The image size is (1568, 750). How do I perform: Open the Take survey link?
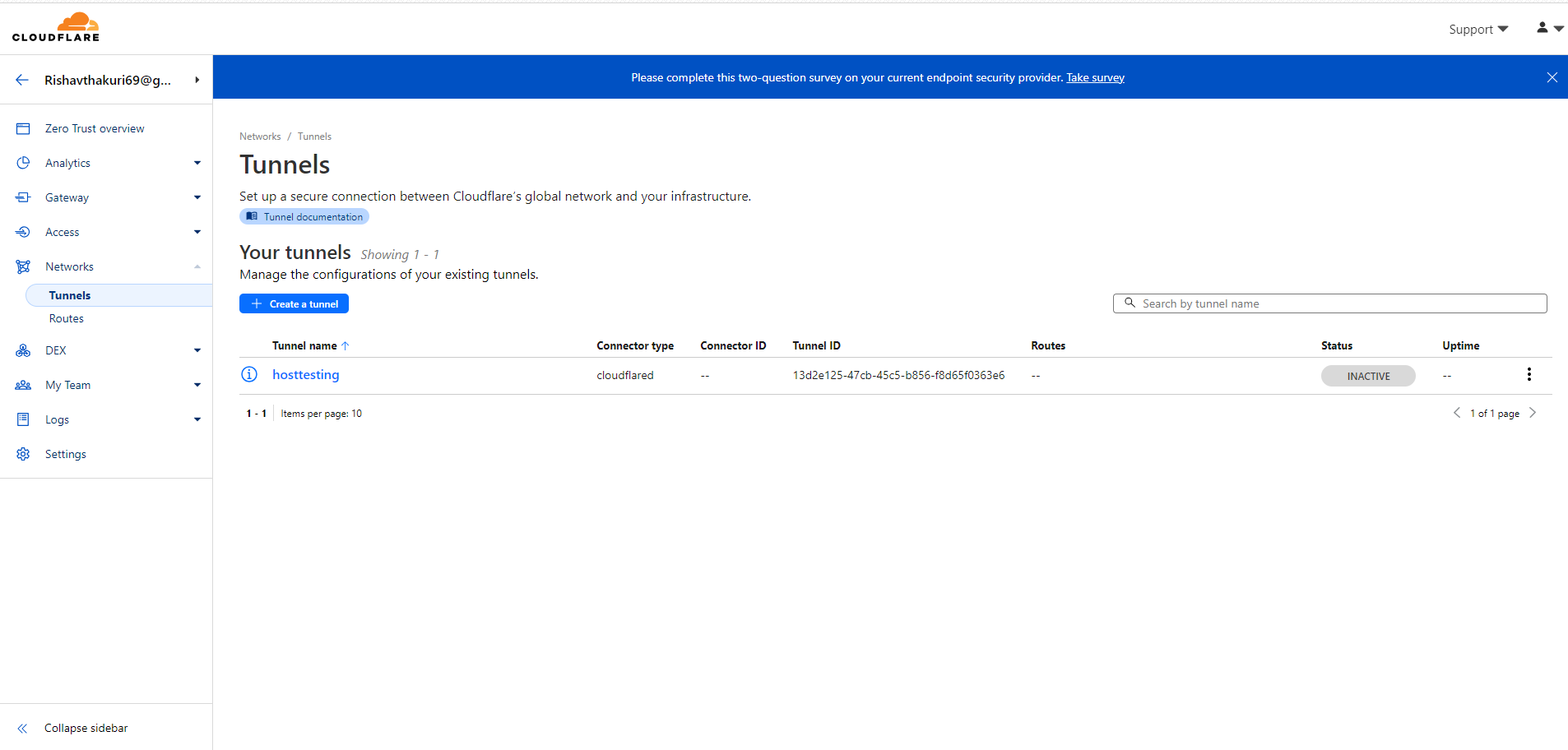(1095, 77)
